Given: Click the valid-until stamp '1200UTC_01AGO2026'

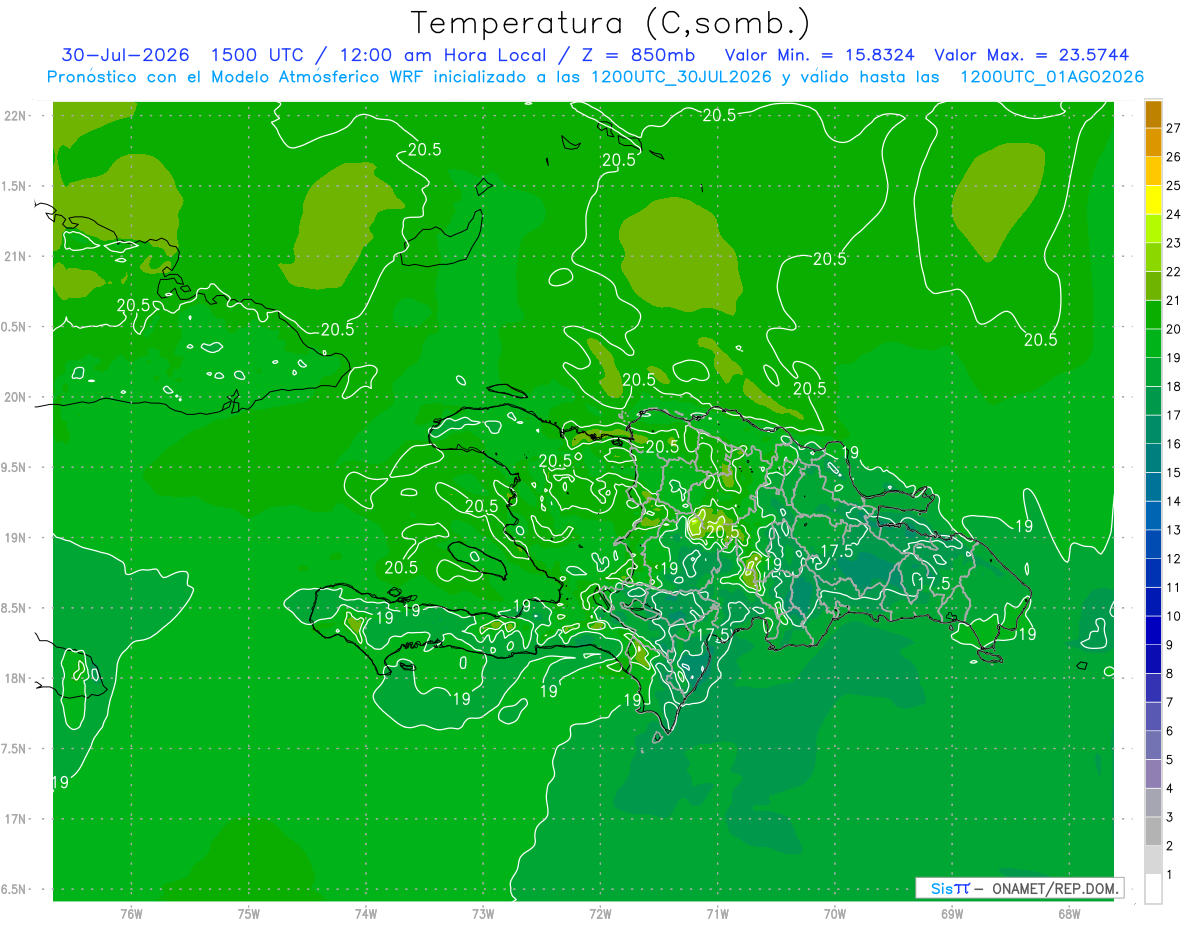Looking at the screenshot, I should pos(1051,77).
